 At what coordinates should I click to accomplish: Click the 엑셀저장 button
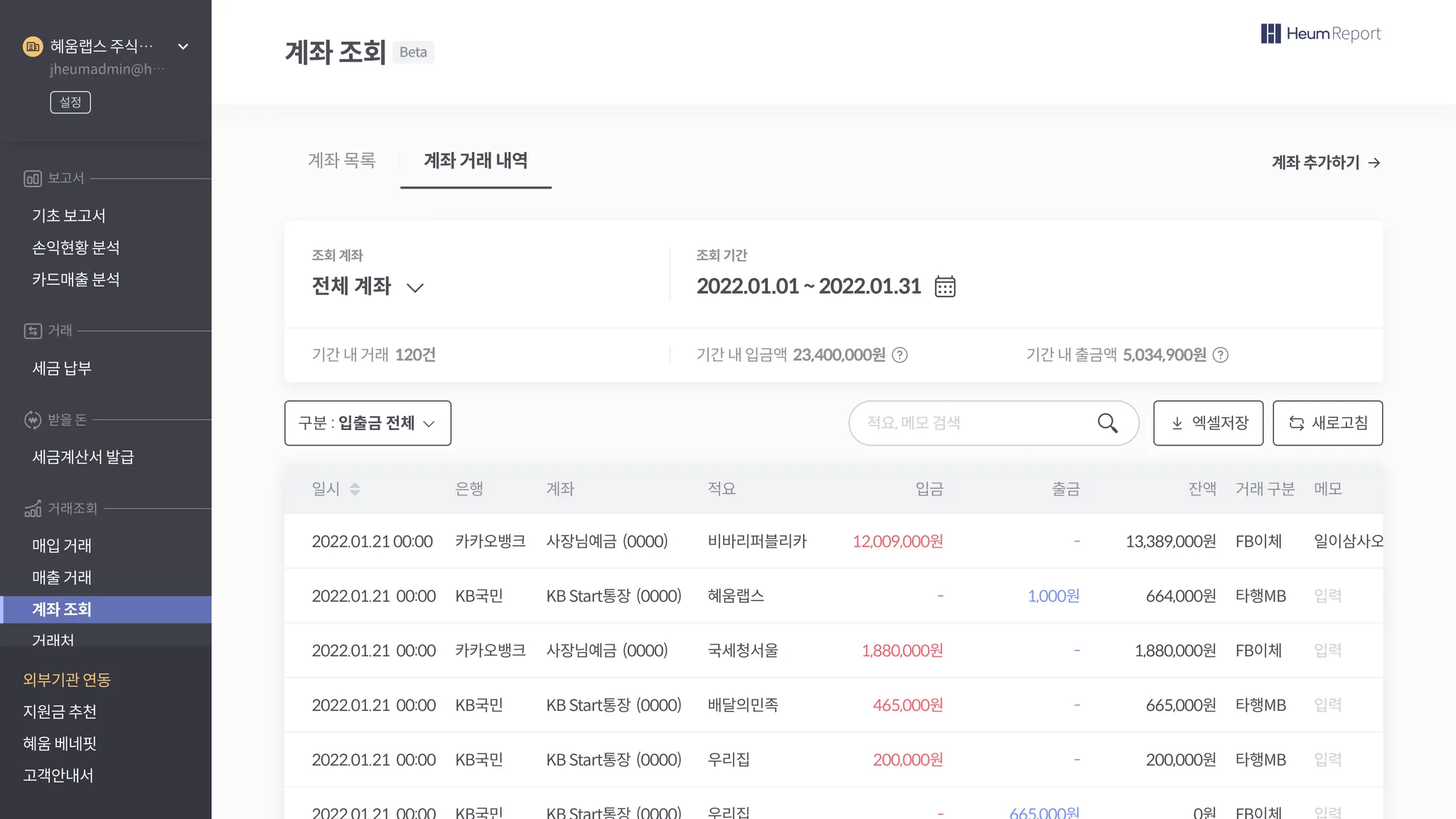[1208, 423]
